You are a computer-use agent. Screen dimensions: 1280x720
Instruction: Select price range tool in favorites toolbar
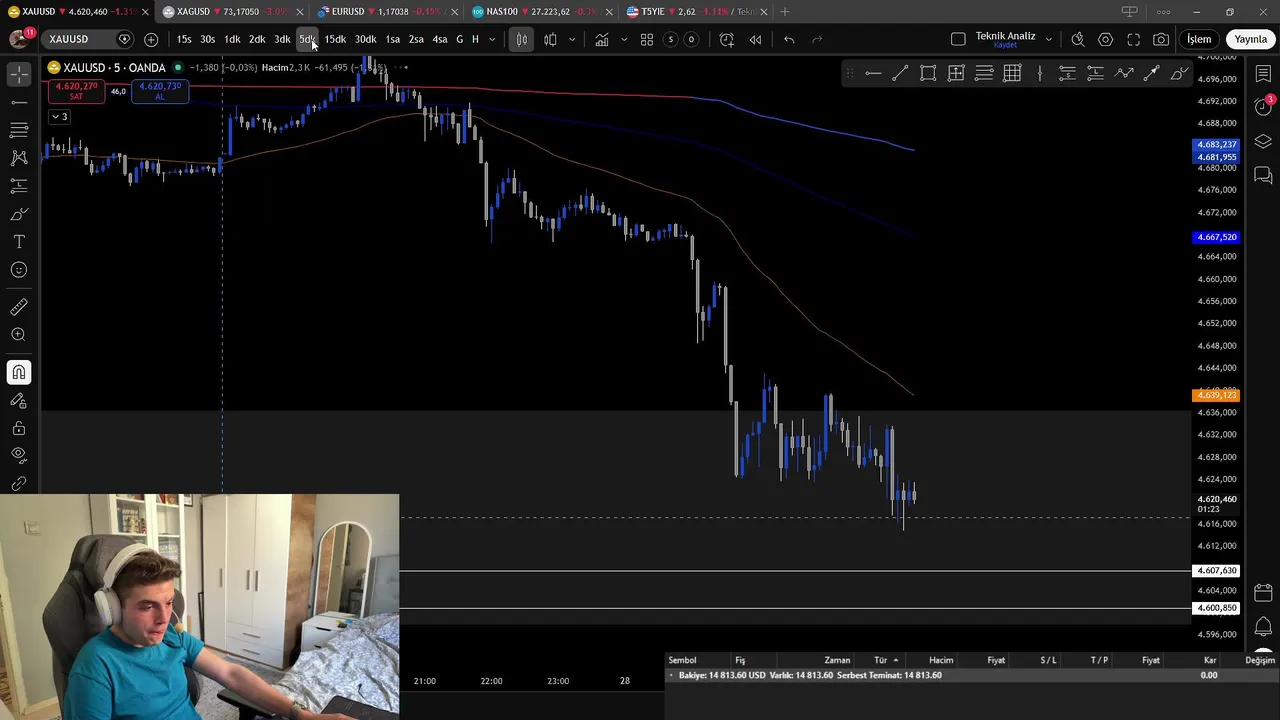(956, 73)
